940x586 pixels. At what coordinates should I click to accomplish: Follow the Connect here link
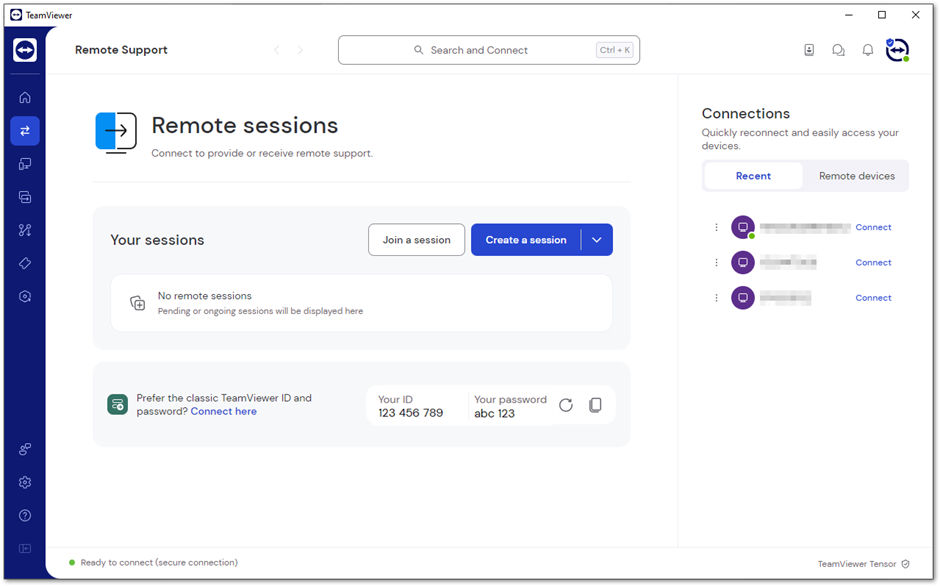(x=224, y=411)
